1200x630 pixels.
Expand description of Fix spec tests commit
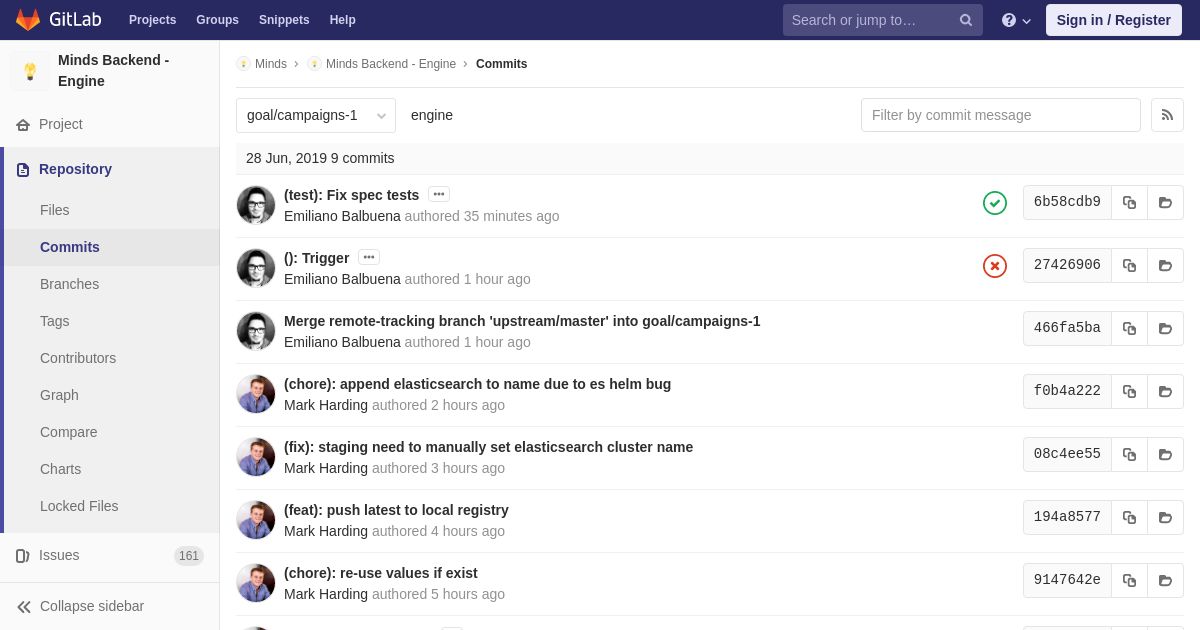pos(439,194)
